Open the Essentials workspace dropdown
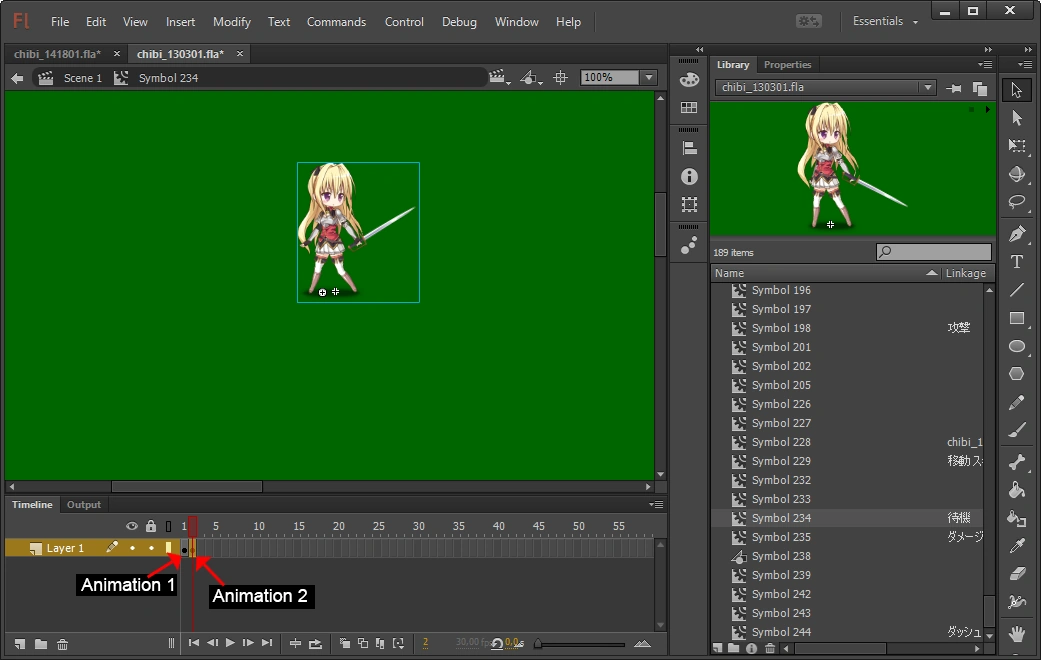 (885, 22)
